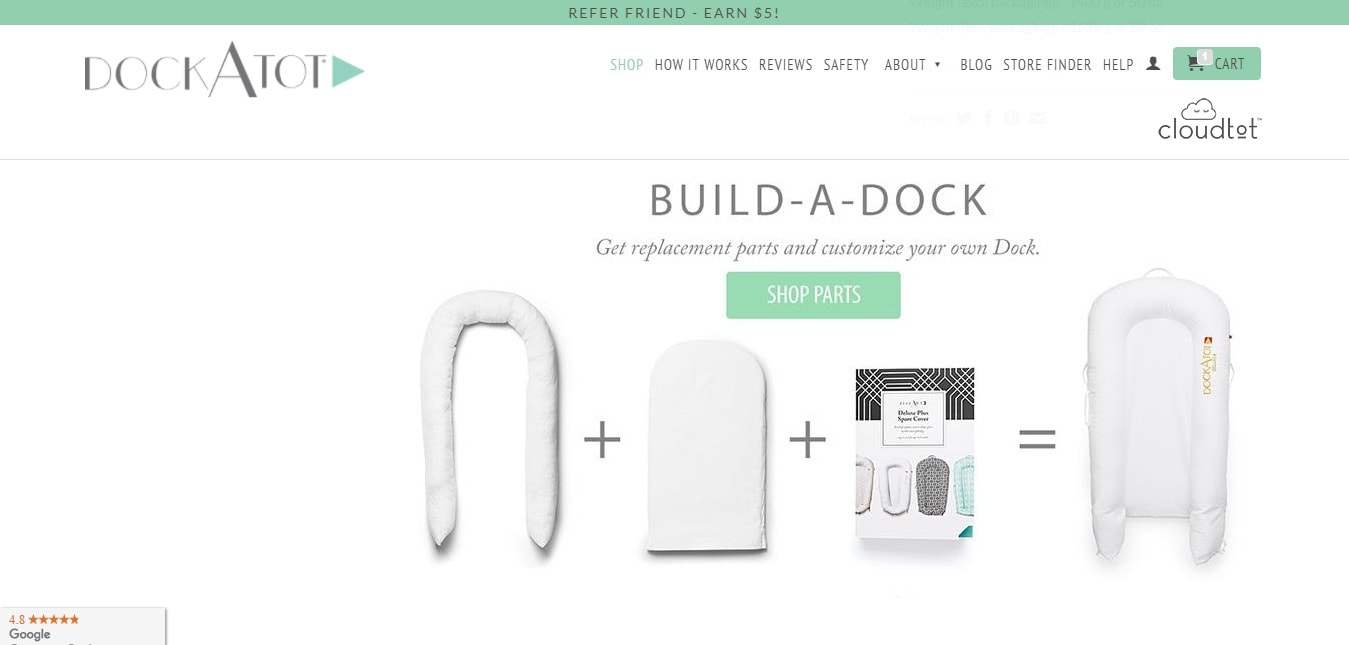
Task: Open the Shop menu item
Action: click(627, 65)
